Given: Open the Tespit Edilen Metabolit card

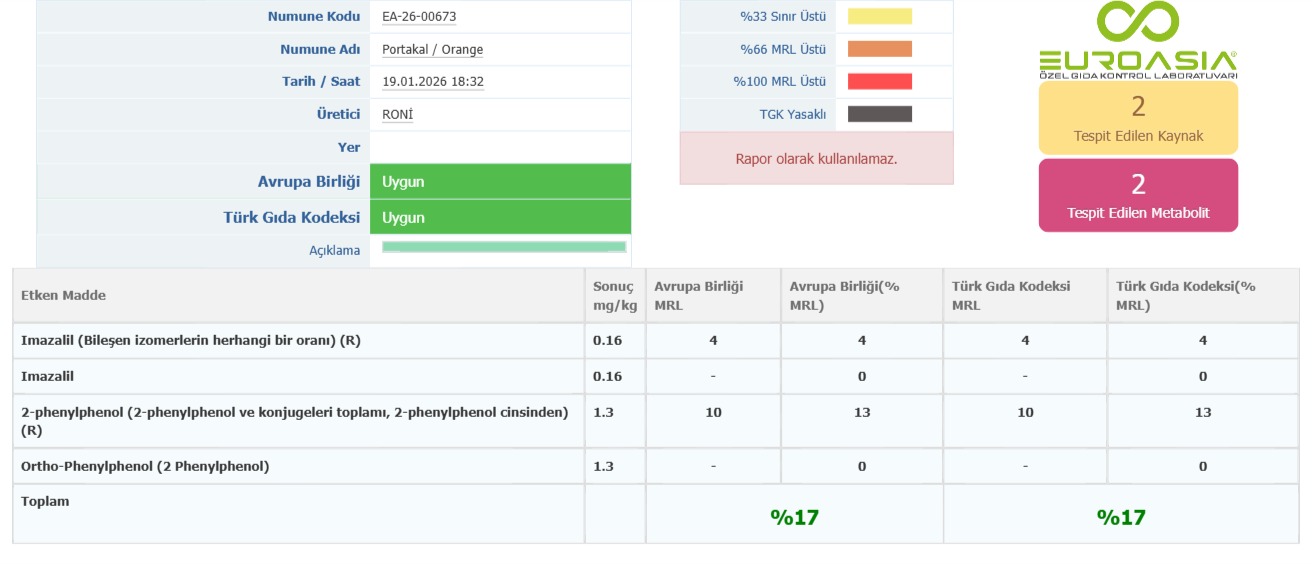Looking at the screenshot, I should 1138,196.
